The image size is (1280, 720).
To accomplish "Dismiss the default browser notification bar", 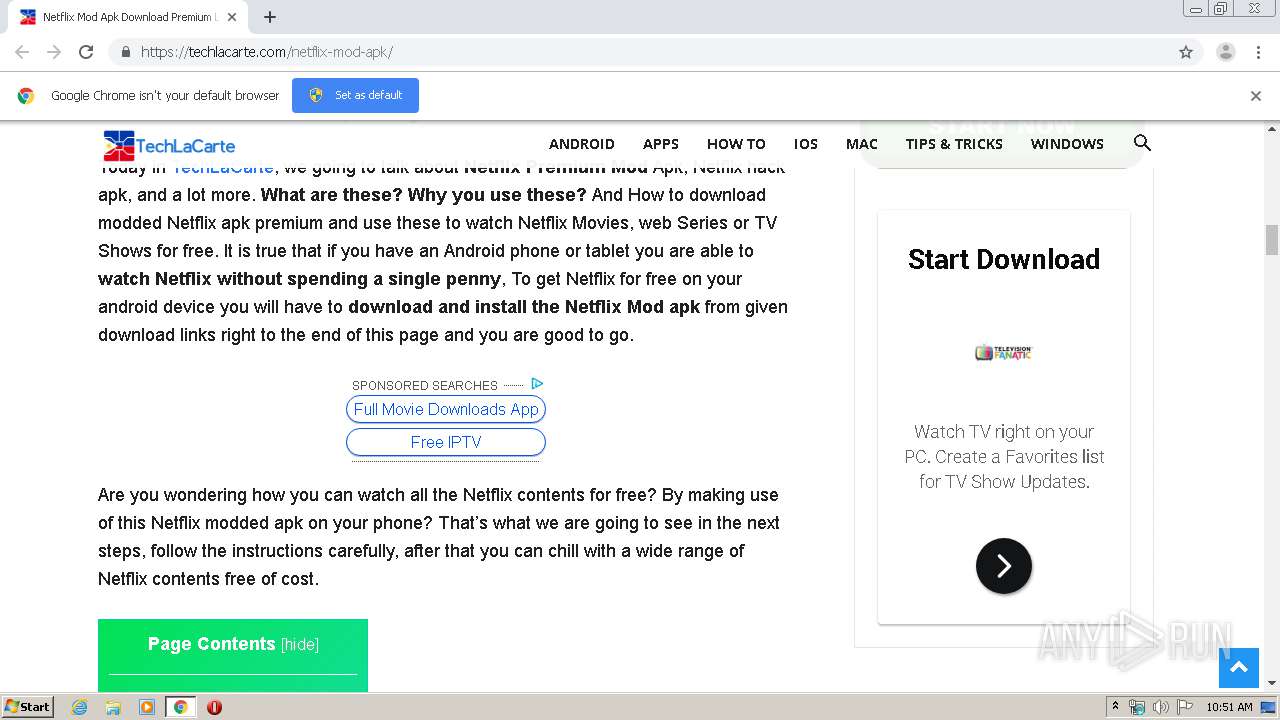I will pos(1256,96).
